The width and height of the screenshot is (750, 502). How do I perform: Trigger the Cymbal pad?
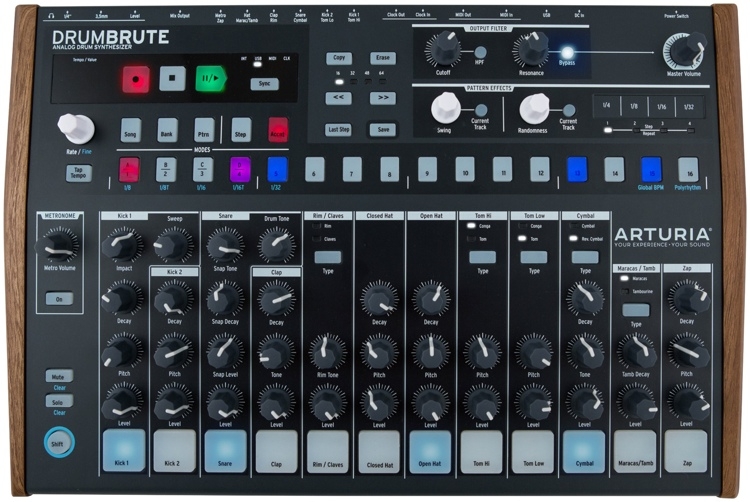(x=584, y=451)
